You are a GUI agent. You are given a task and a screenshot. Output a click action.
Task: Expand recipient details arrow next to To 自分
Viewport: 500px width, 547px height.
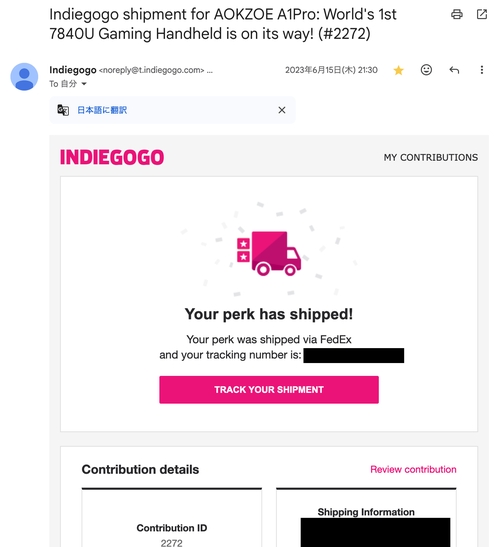point(84,84)
